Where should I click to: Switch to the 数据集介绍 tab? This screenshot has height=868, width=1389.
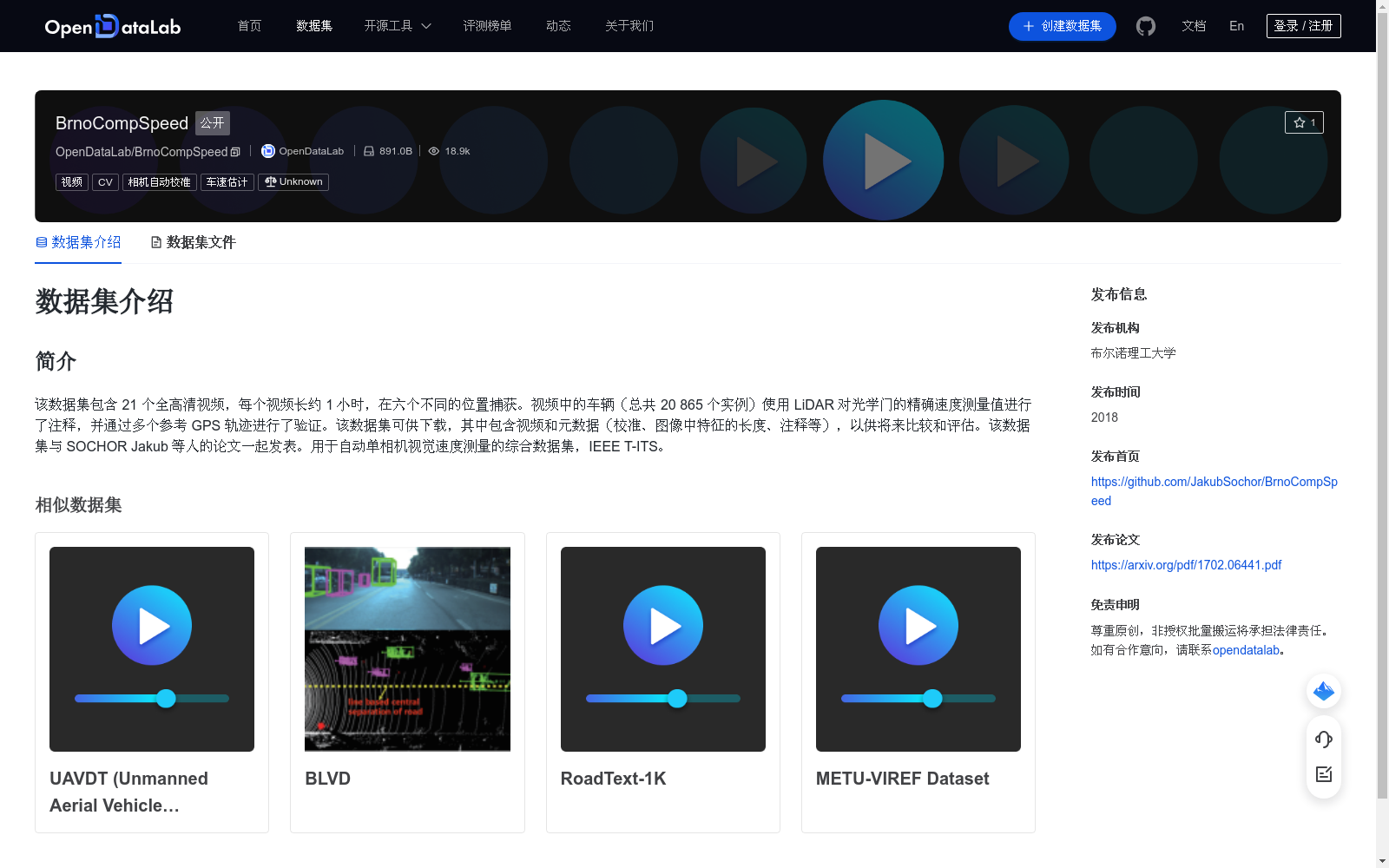click(x=78, y=242)
